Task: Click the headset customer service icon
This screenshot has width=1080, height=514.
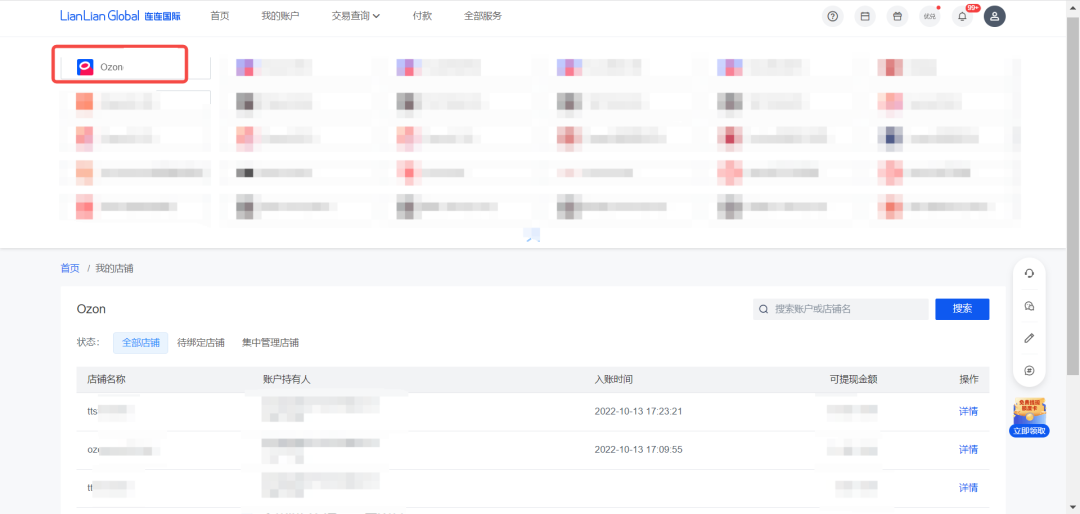Action: click(1029, 273)
